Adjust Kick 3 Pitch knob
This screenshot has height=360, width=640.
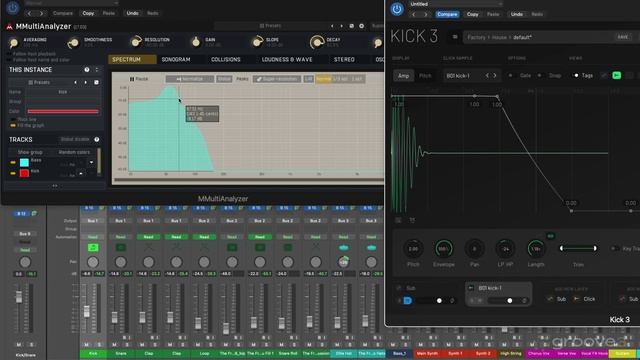pos(413,249)
